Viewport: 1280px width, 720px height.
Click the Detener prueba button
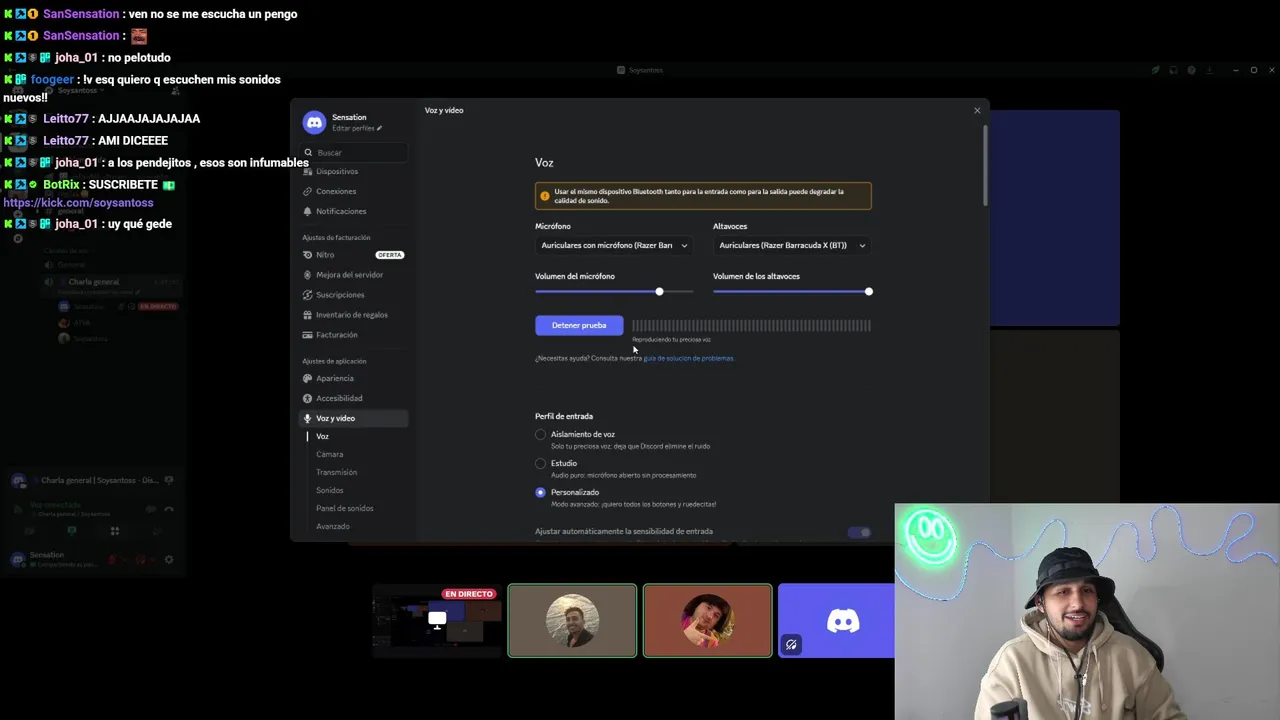coord(579,325)
